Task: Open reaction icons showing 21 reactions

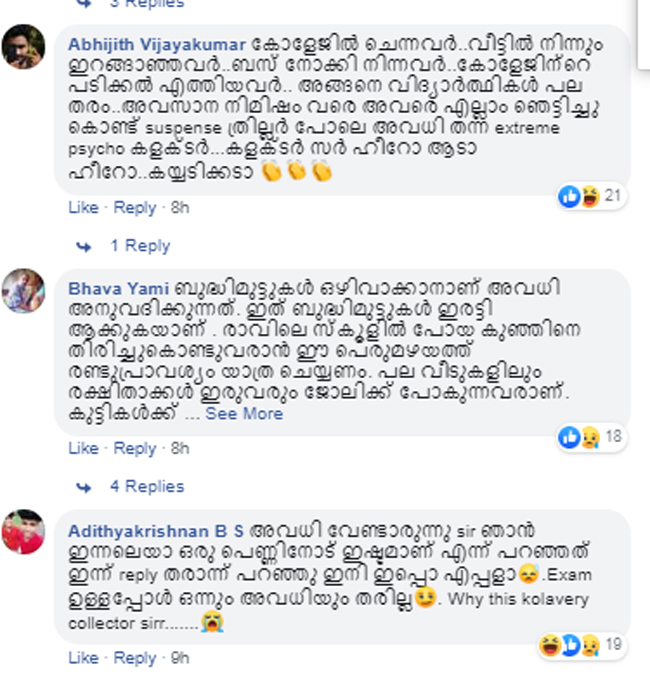Action: pos(590,196)
